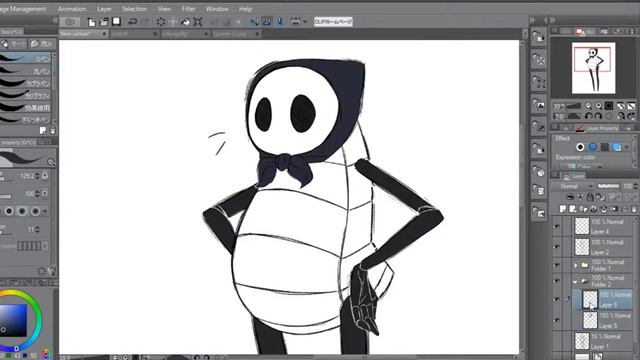Open the Filter menu
640x360 pixels.
click(x=188, y=9)
